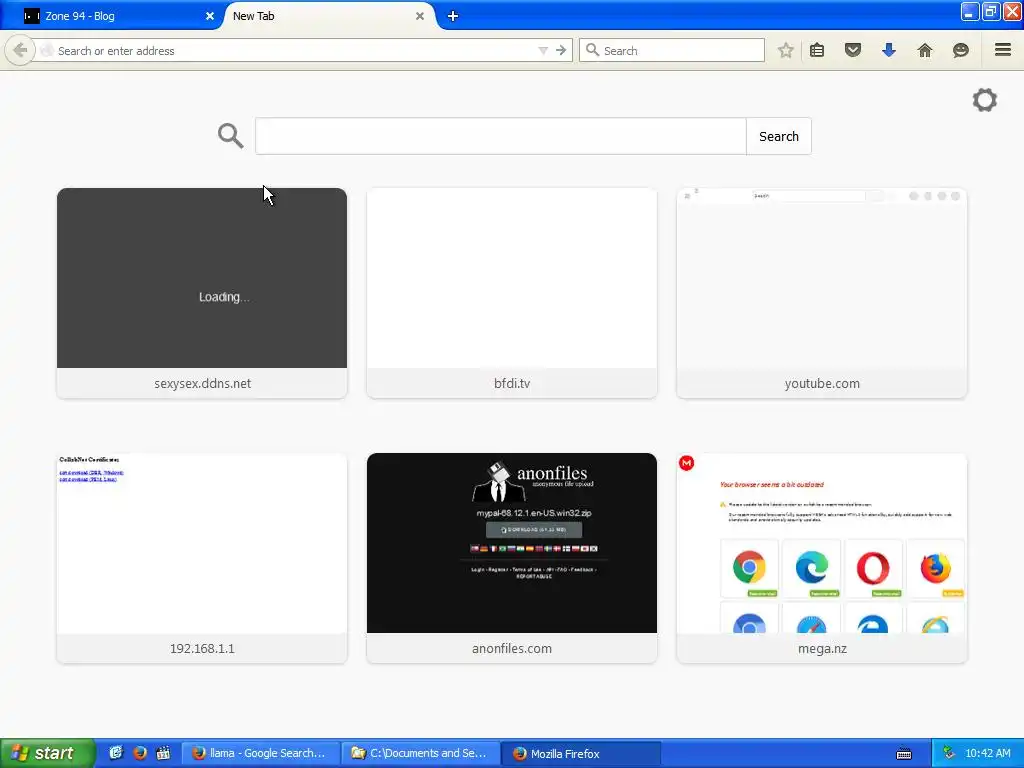Open new tab page settings gear
1024x768 pixels.
tap(985, 100)
